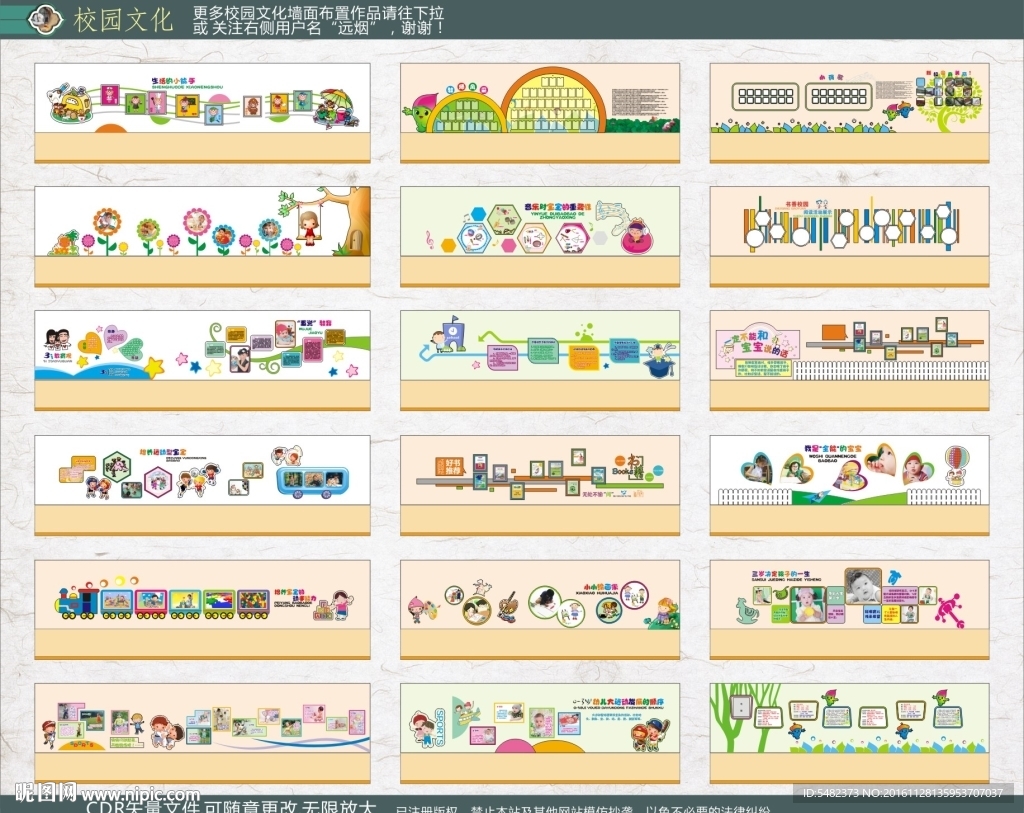
Task: Select the 三岁决定孩子的一生 baby photo design
Action: tap(850, 609)
